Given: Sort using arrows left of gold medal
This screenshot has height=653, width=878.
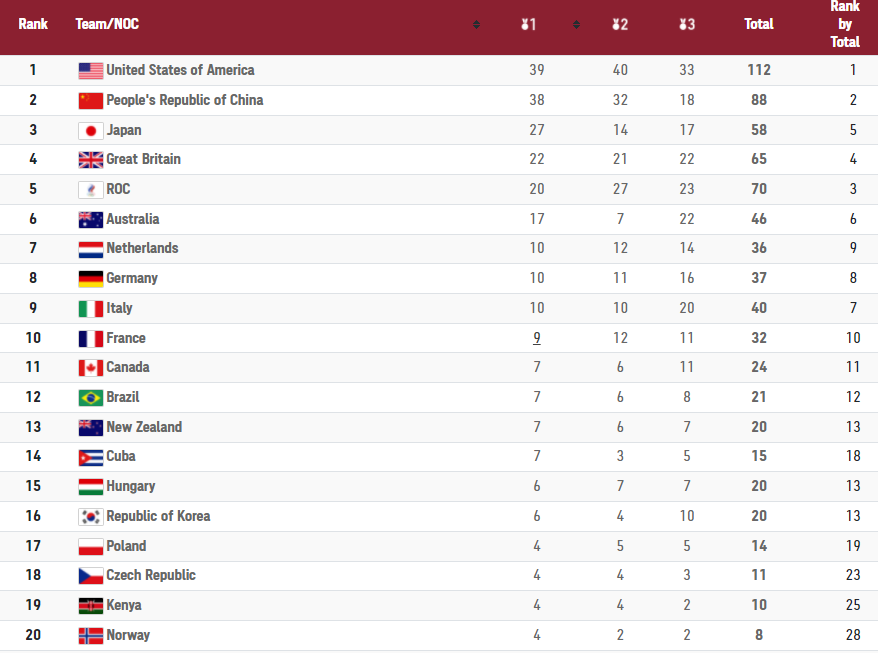Looking at the screenshot, I should 476,25.
